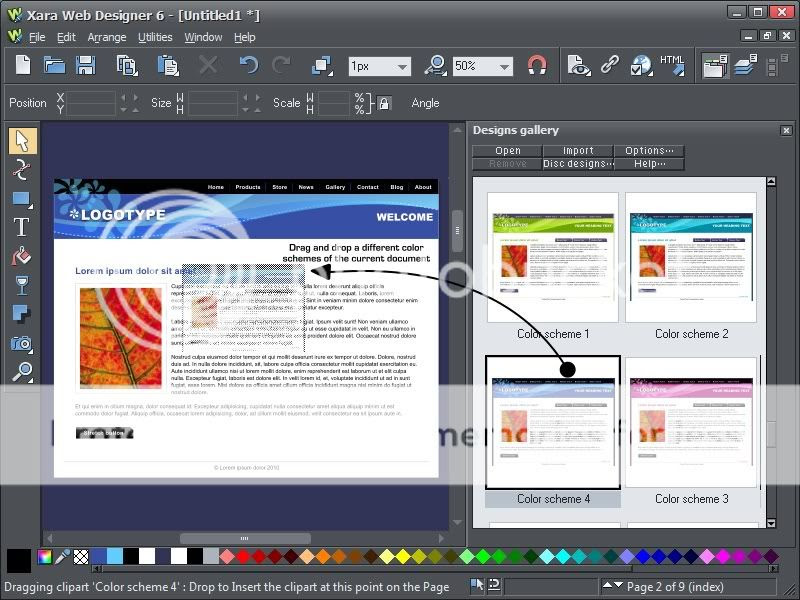Click the Clone objects icon

click(322, 66)
